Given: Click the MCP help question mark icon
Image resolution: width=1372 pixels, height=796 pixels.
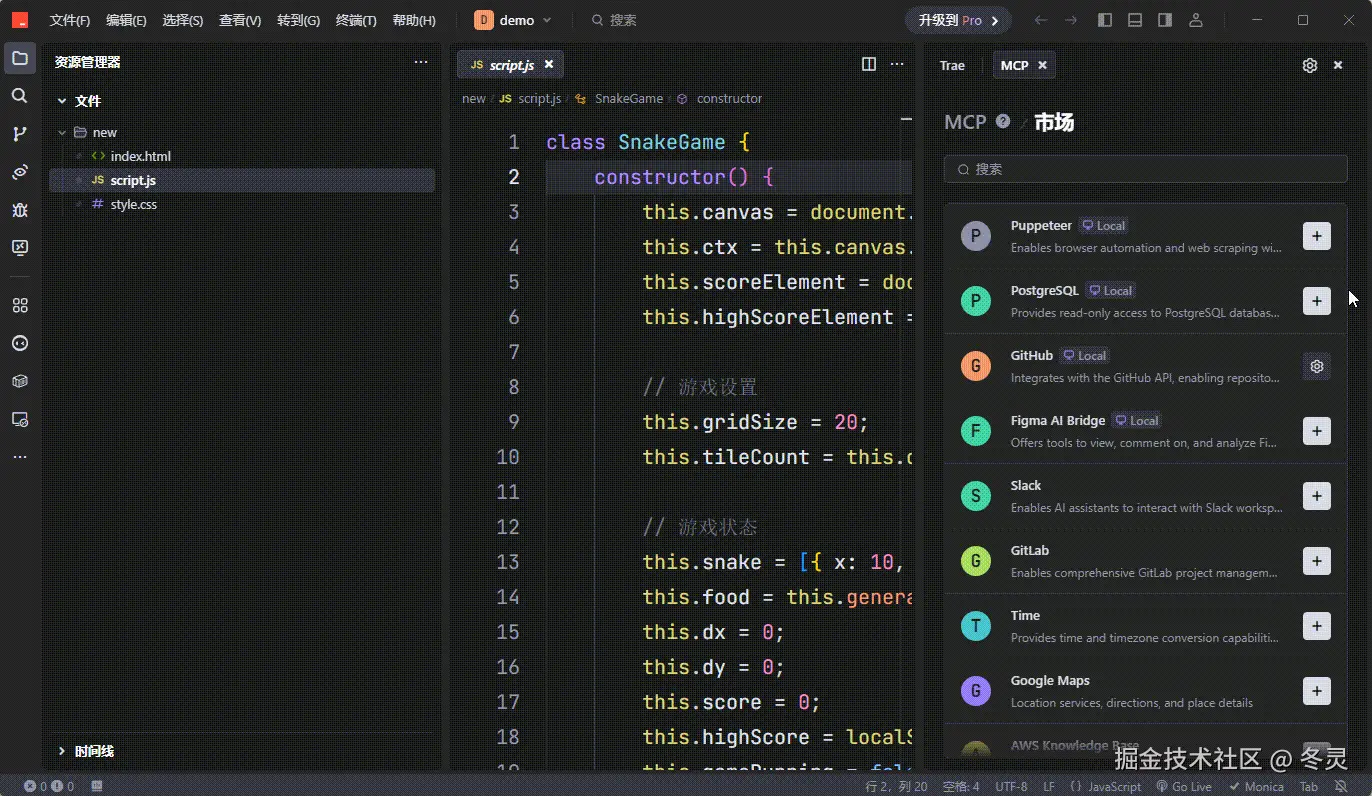Looking at the screenshot, I should pos(1003,121).
